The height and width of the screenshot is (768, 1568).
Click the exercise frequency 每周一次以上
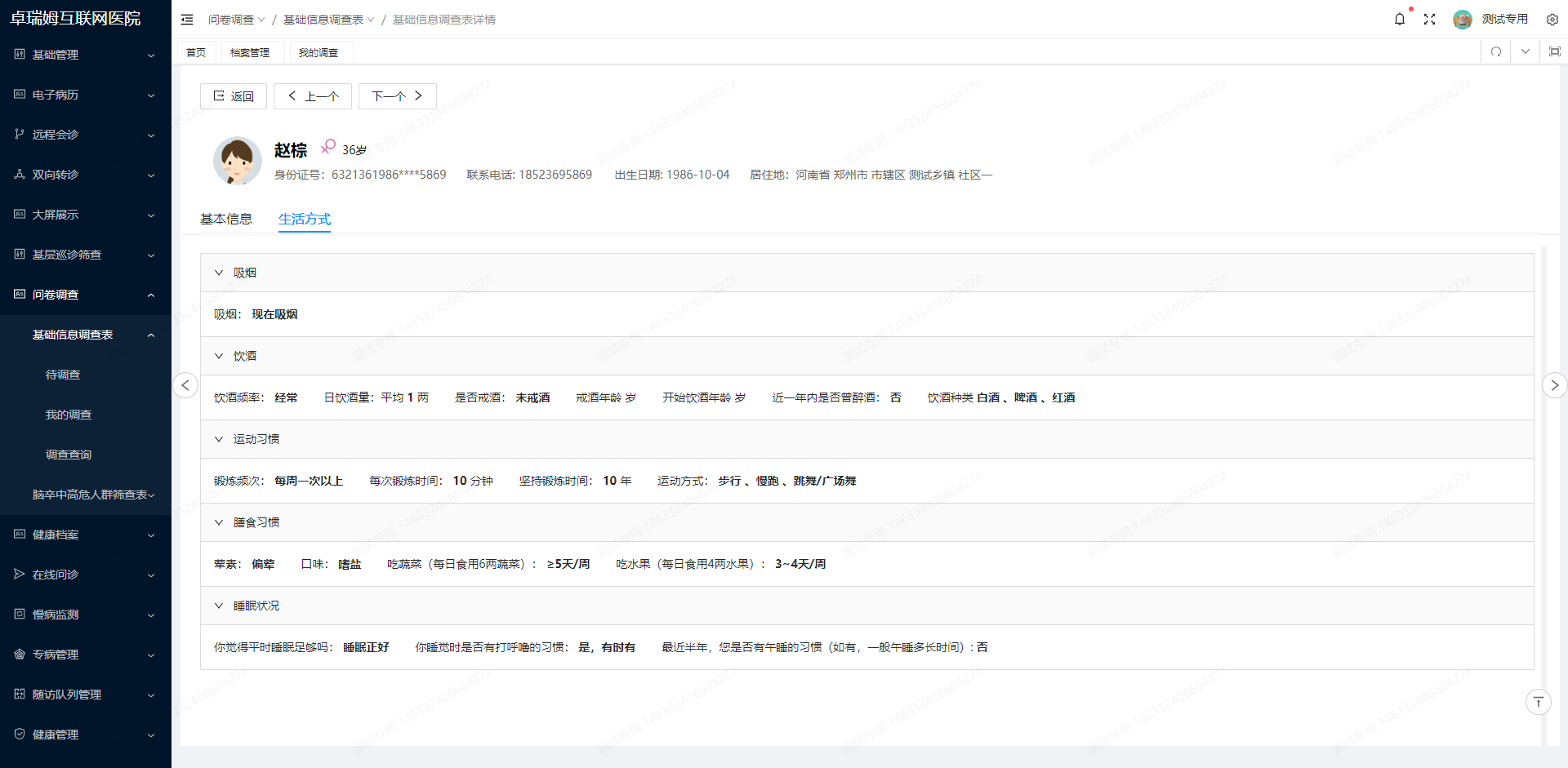point(309,481)
